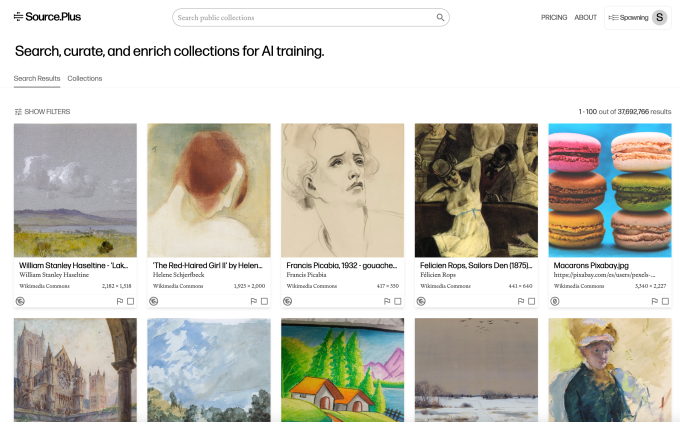Image resolution: width=680 pixels, height=422 pixels.
Task: Expand the Show Filters panel
Action: pyautogui.click(x=42, y=112)
